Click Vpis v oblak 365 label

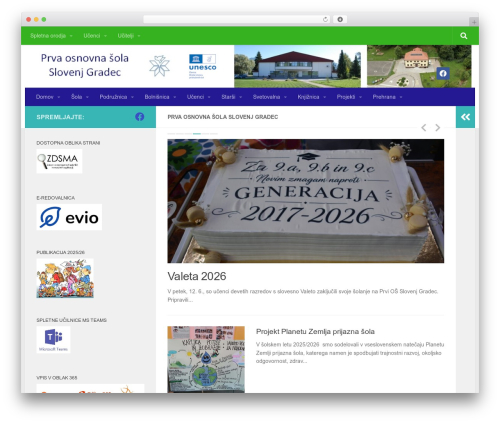(x=57, y=378)
